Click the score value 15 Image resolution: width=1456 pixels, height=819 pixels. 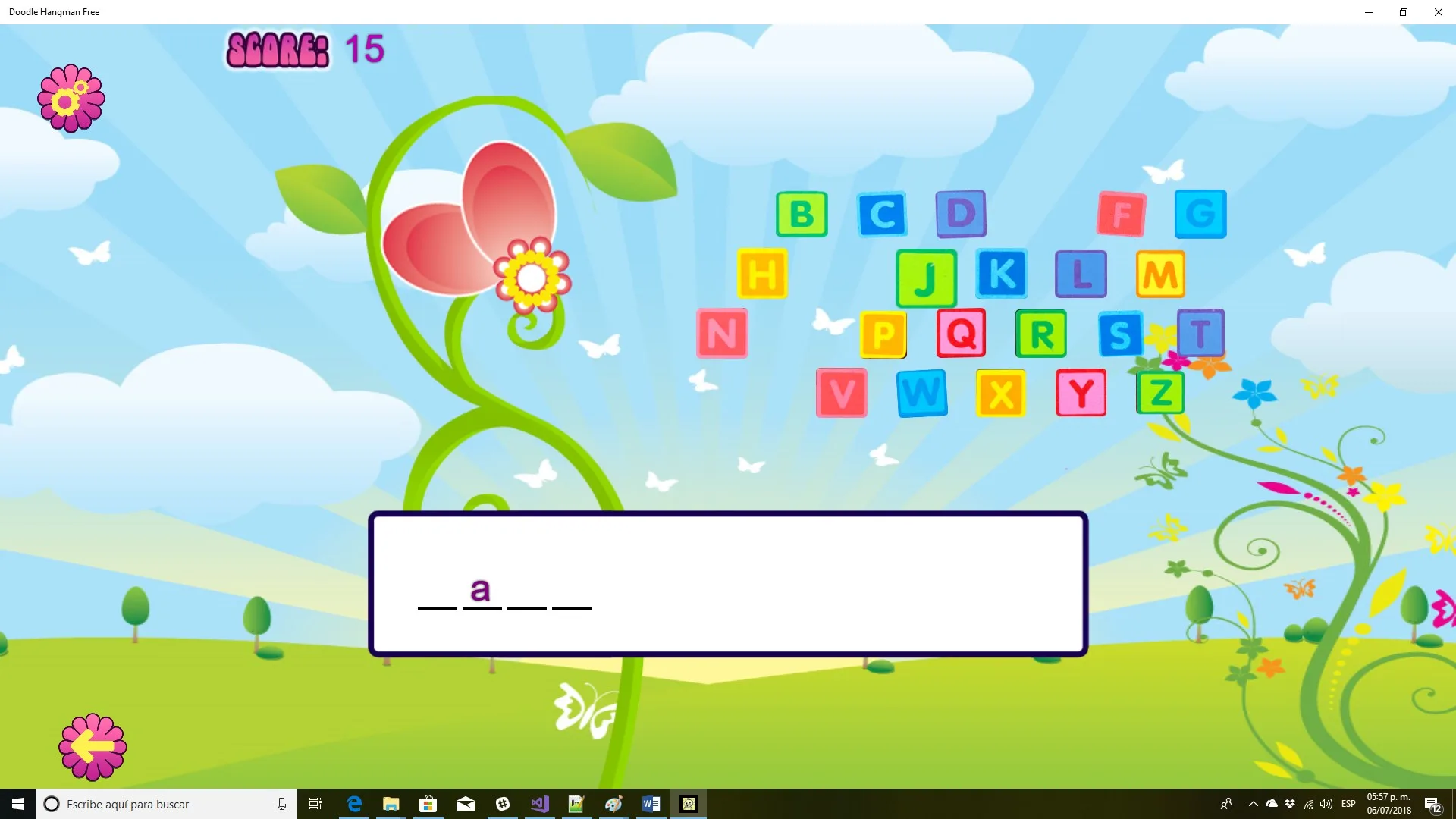tap(365, 49)
